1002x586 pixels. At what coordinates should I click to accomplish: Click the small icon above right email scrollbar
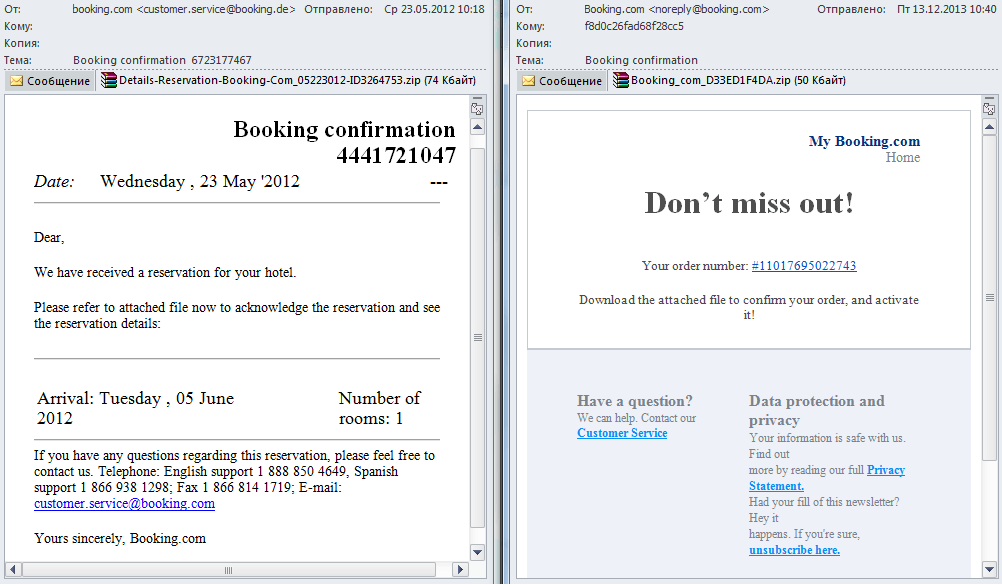click(x=989, y=107)
